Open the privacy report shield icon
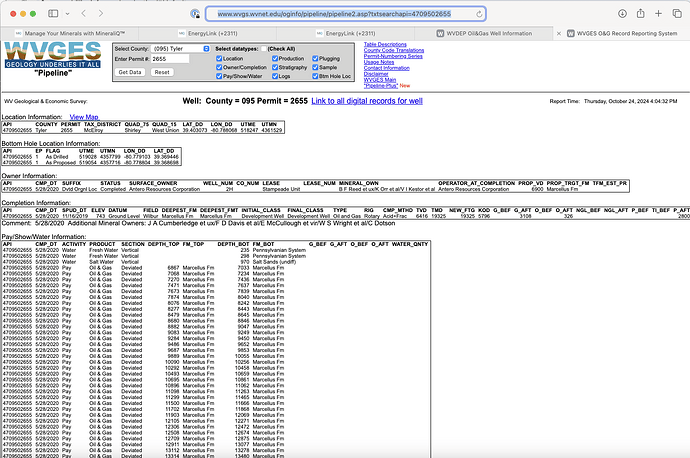The width and height of the screenshot is (690, 458). coord(195,14)
